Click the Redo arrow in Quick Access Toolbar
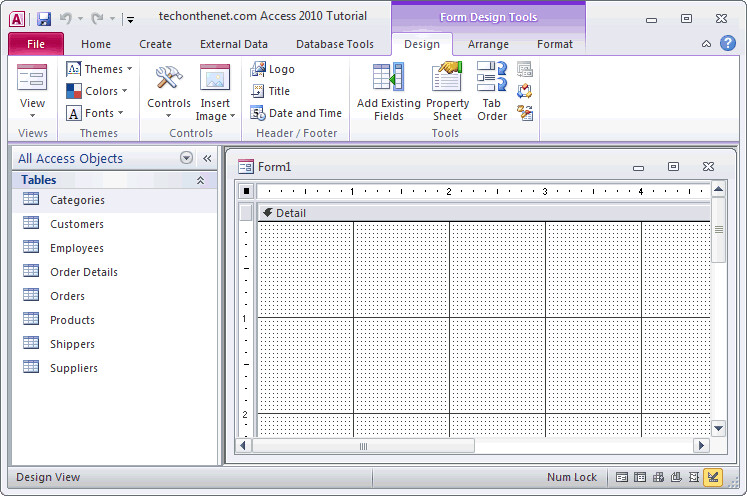Image resolution: width=747 pixels, height=496 pixels. click(98, 19)
